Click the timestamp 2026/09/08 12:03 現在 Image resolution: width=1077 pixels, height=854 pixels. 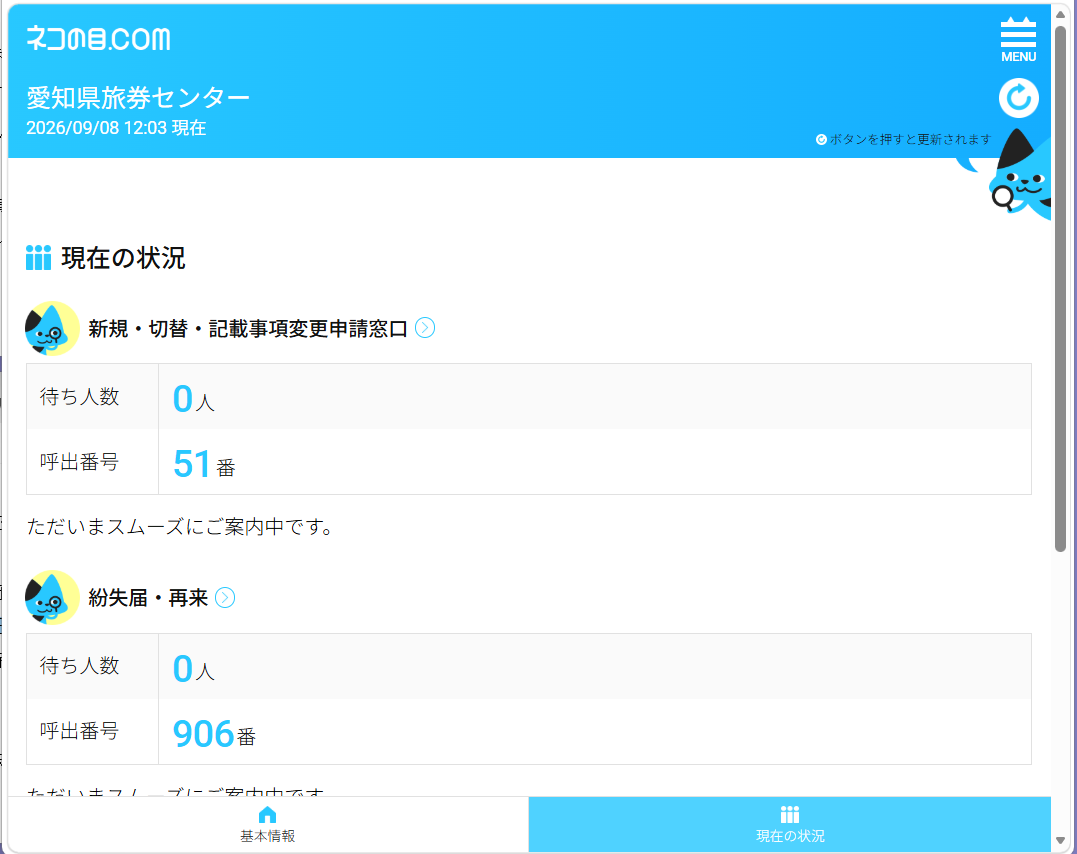[x=116, y=128]
